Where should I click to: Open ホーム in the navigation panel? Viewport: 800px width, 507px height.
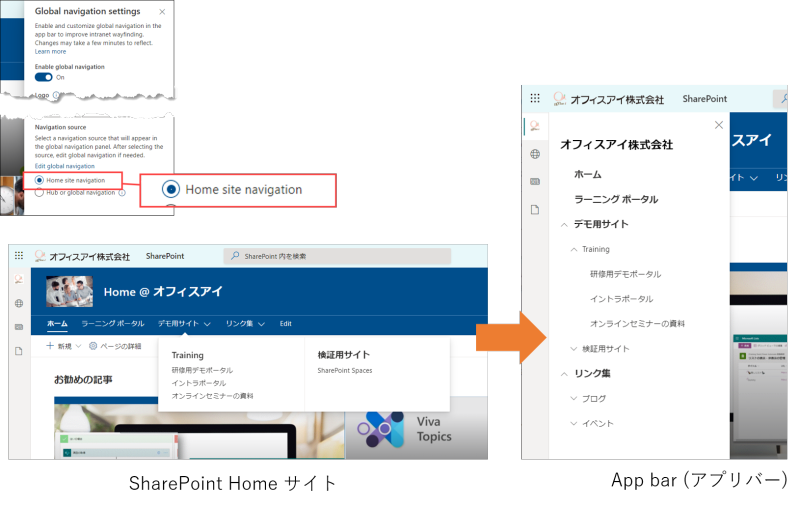pyautogui.click(x=588, y=174)
